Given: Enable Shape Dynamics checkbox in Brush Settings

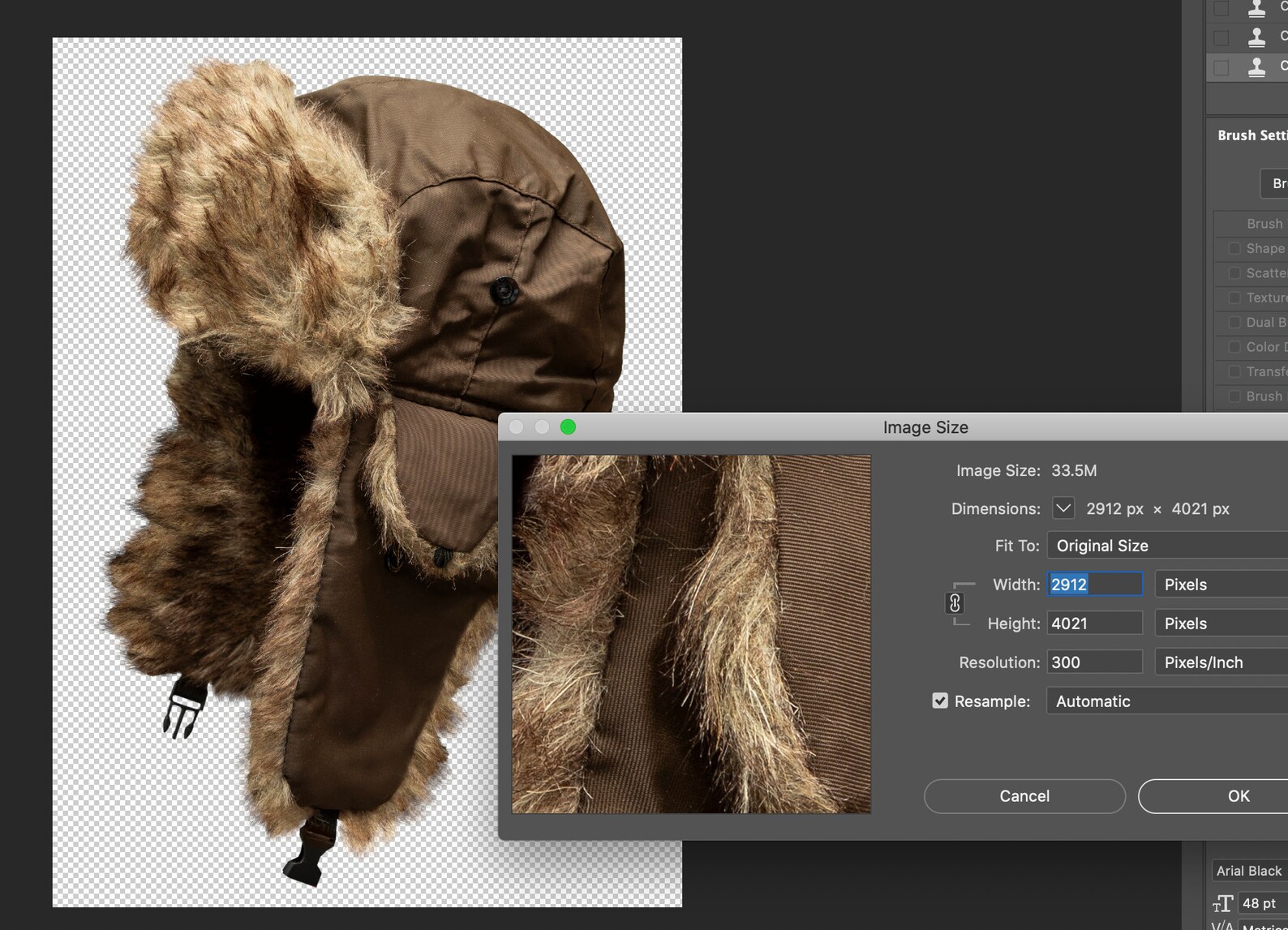Looking at the screenshot, I should coord(1234,248).
